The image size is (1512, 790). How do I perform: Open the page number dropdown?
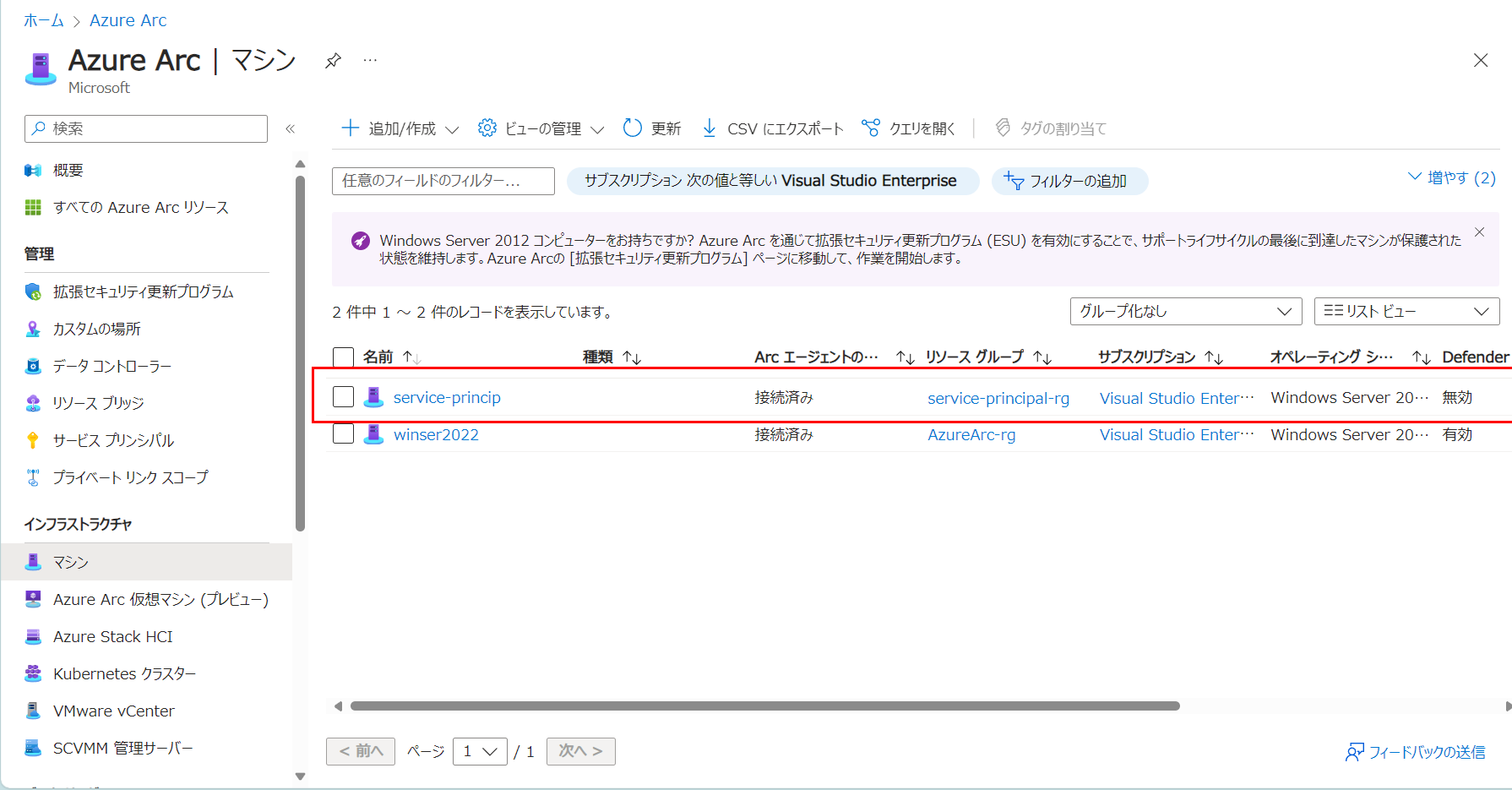click(480, 751)
